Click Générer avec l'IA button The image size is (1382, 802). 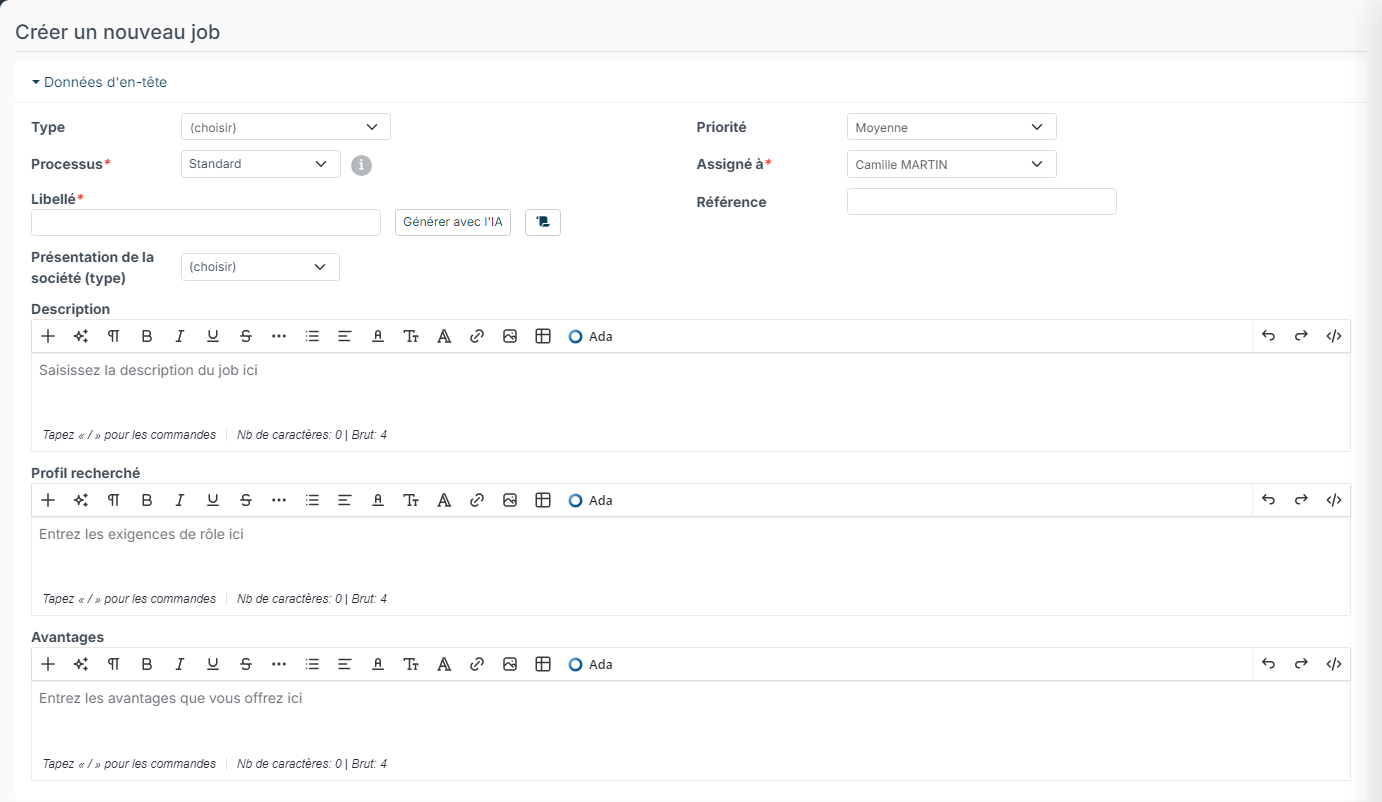click(x=453, y=222)
